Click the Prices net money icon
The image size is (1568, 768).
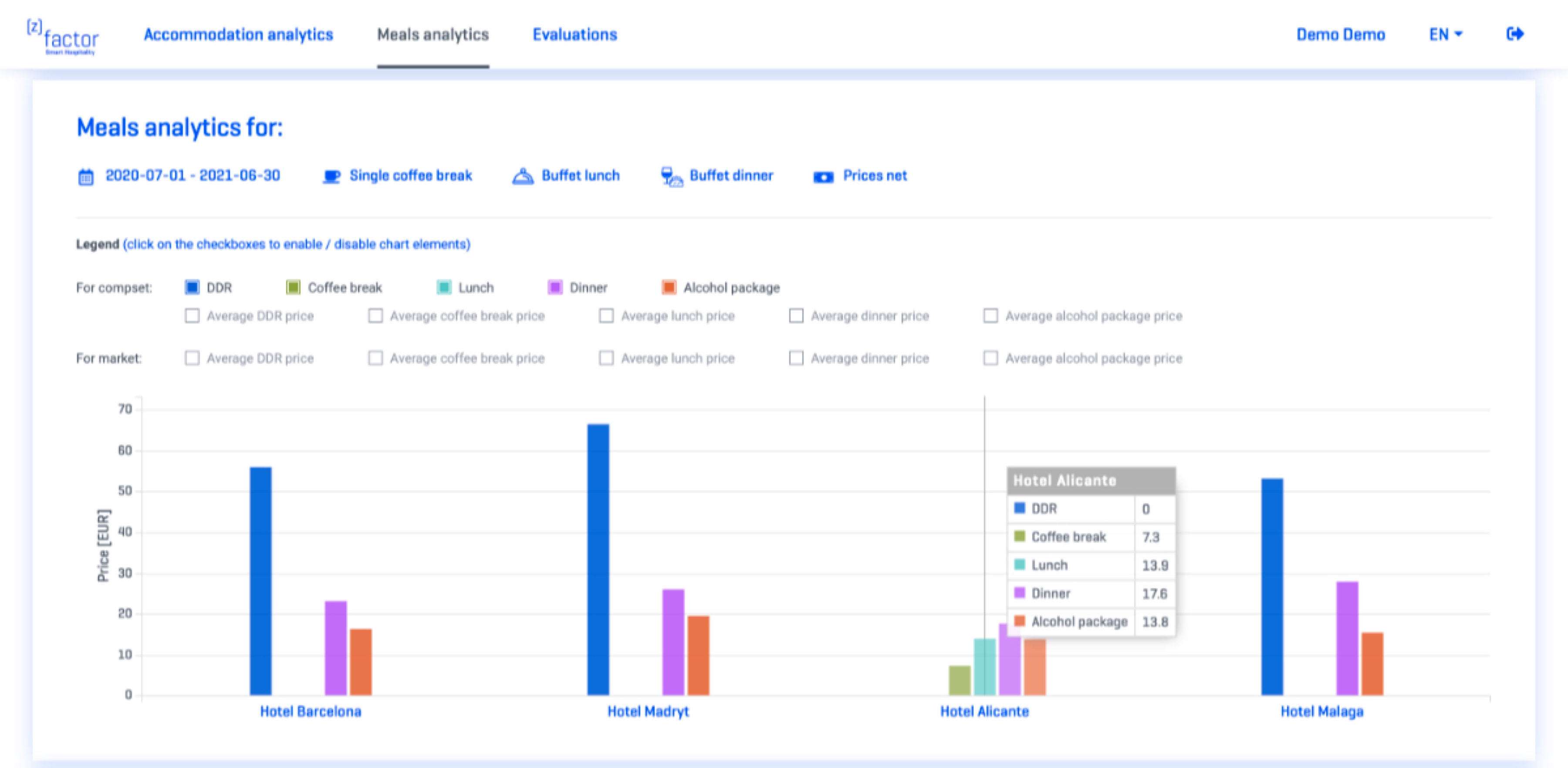click(x=823, y=177)
